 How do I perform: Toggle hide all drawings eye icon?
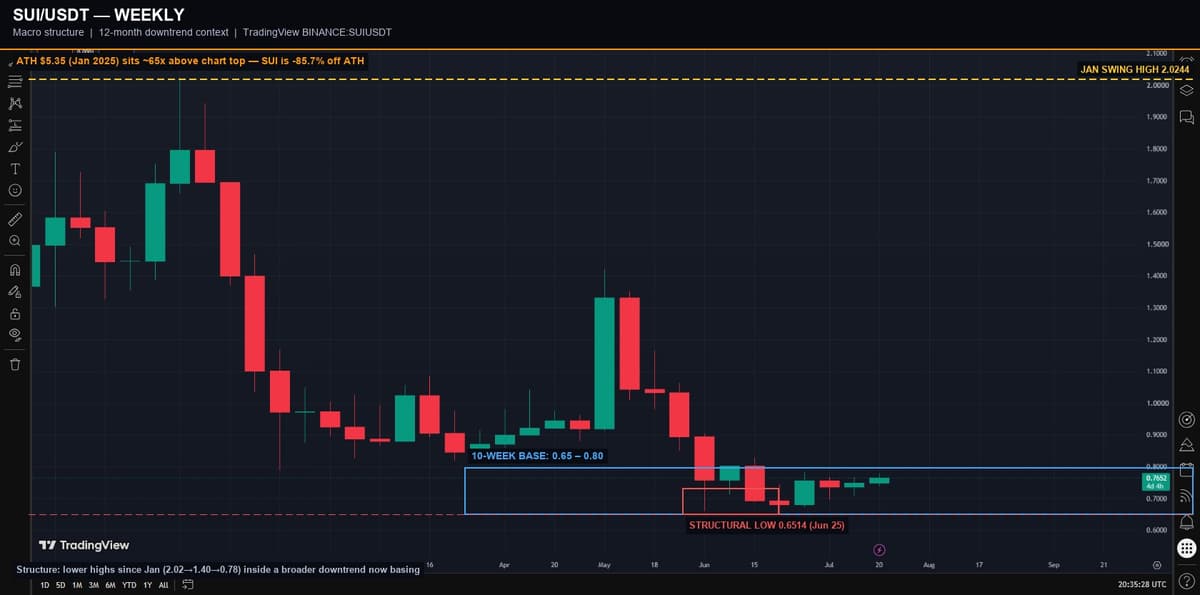pyautogui.click(x=15, y=334)
